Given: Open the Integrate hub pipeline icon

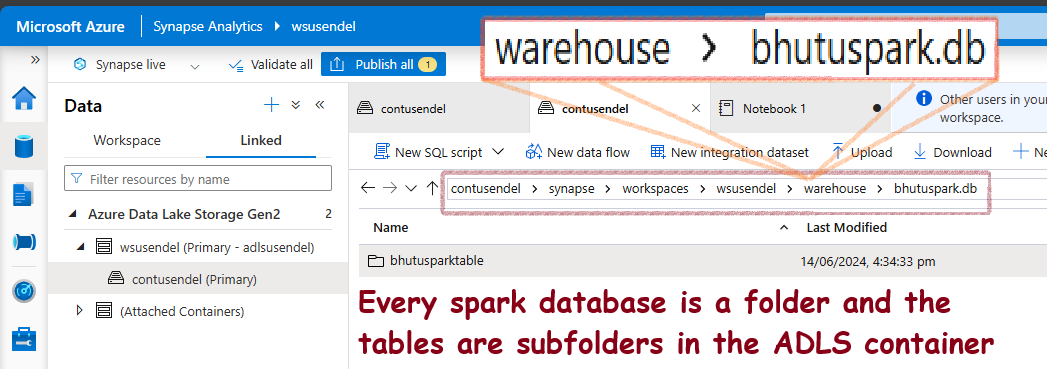Looking at the screenshot, I should coord(24,242).
